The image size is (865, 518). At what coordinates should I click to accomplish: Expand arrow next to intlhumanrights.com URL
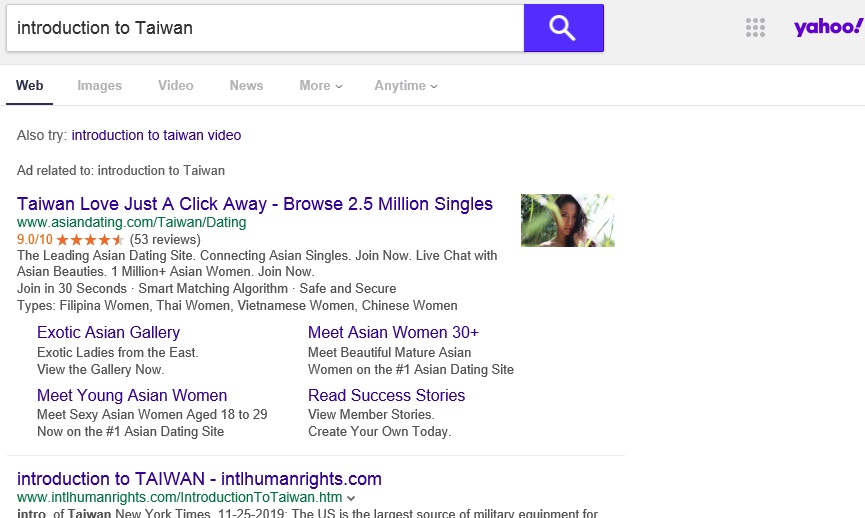pyautogui.click(x=351, y=498)
